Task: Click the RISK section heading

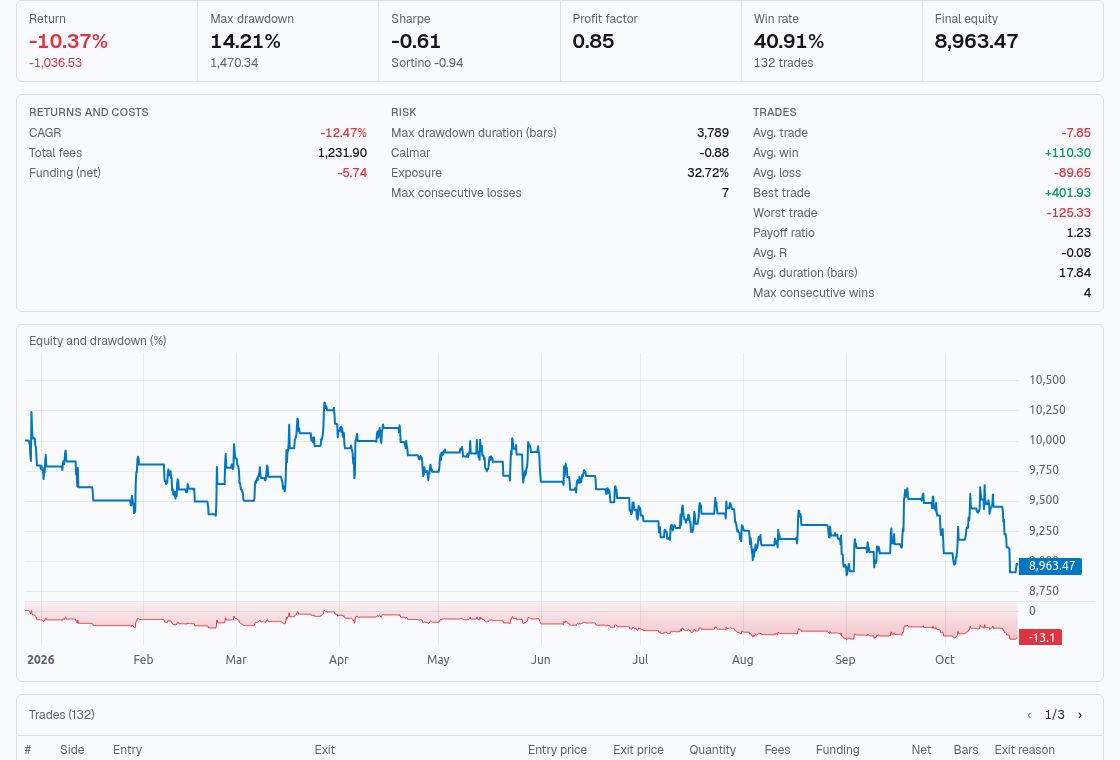Action: [404, 112]
